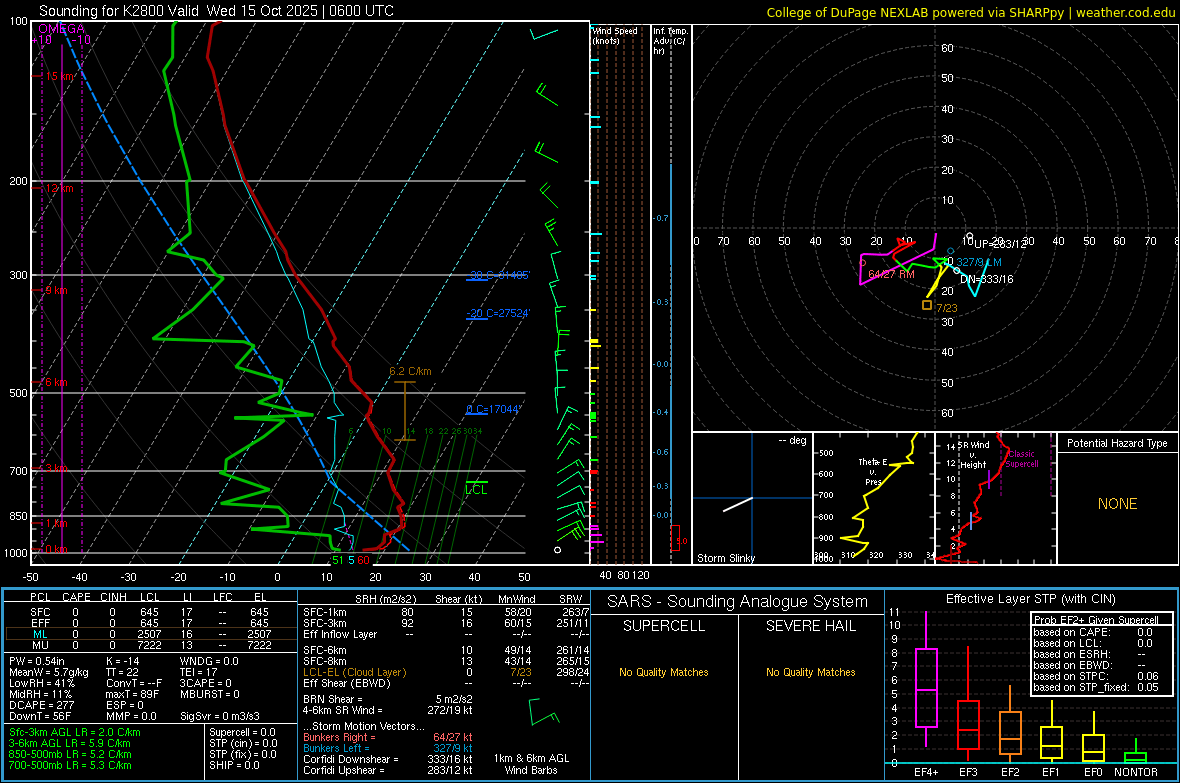Click the maxT = 89F value
The image size is (1180, 783).
[132, 694]
